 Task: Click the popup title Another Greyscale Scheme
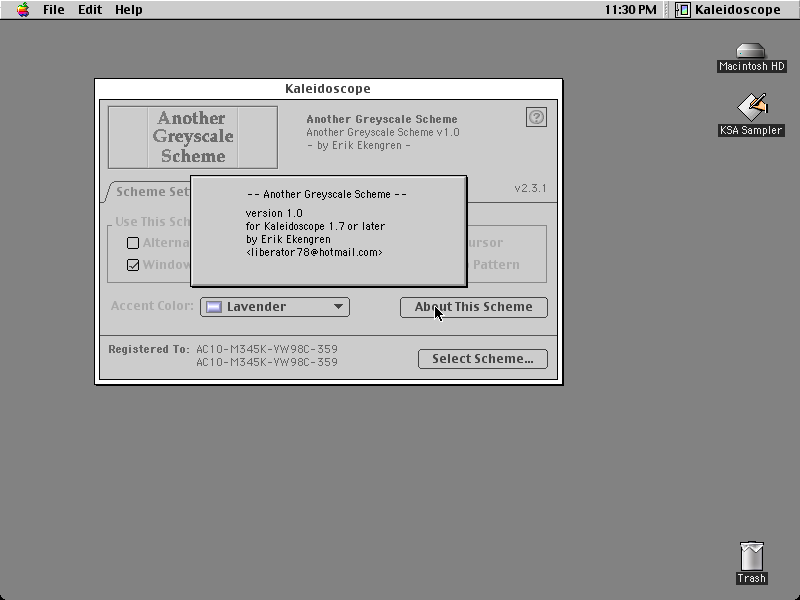[x=327, y=194]
